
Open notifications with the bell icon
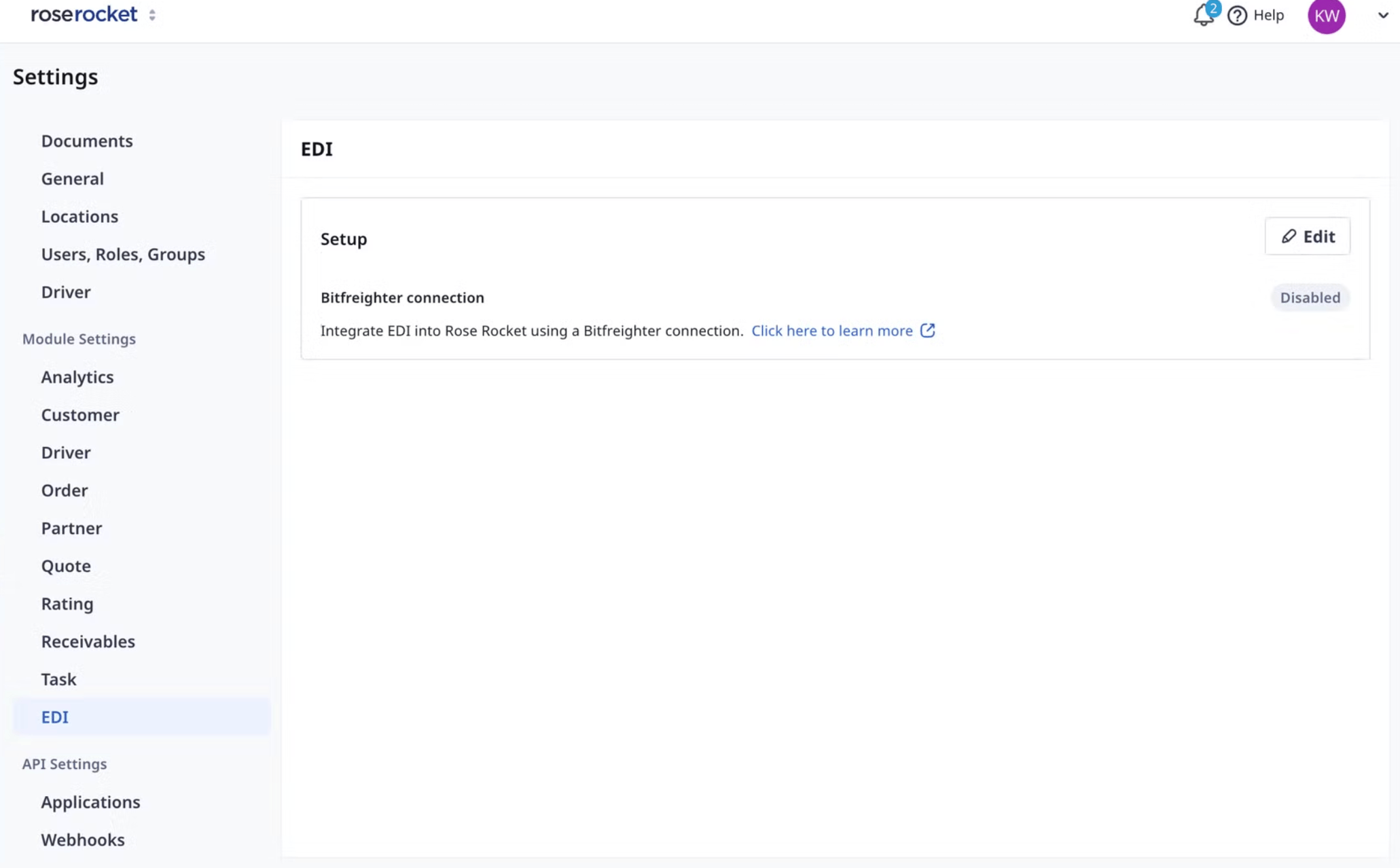pyautogui.click(x=1203, y=16)
